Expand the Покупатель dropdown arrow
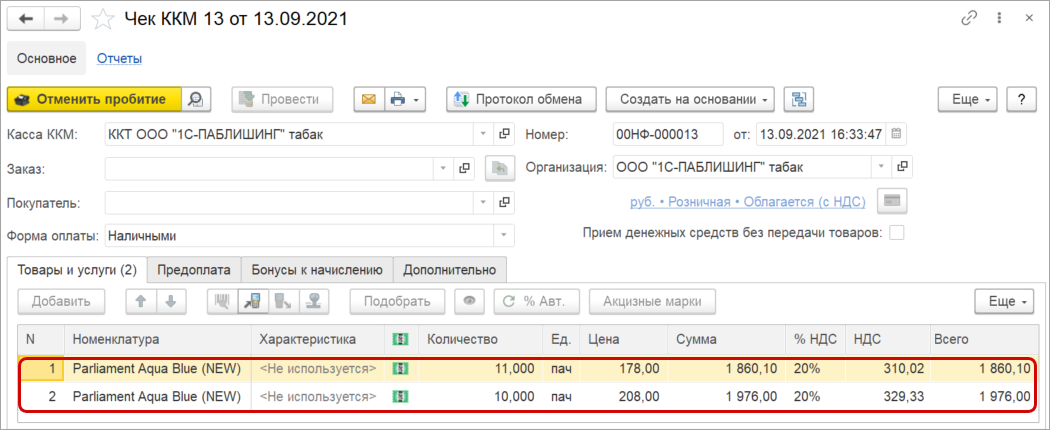Screen dimensions: 1050x430 483,201
